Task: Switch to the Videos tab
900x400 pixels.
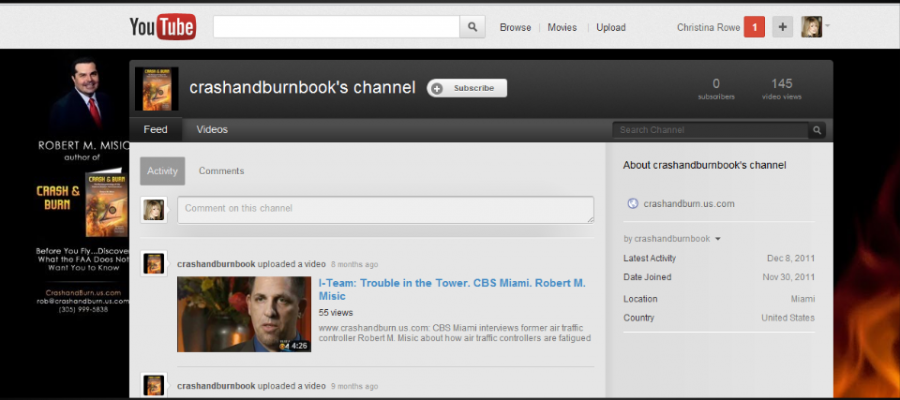Action: coord(212,130)
